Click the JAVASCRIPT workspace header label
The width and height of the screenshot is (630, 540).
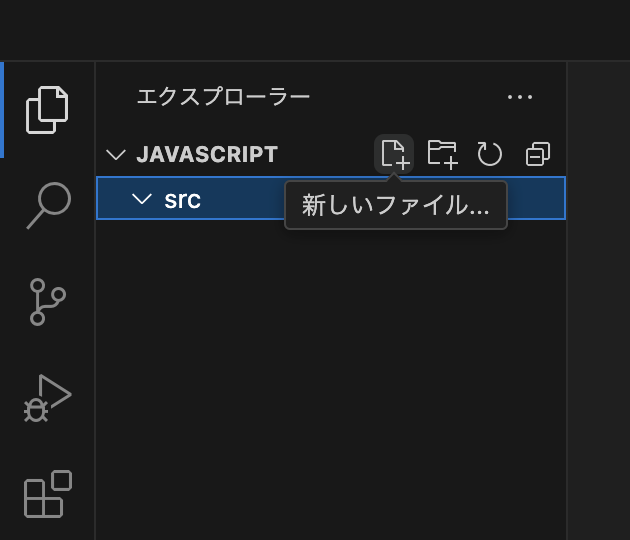(207, 155)
